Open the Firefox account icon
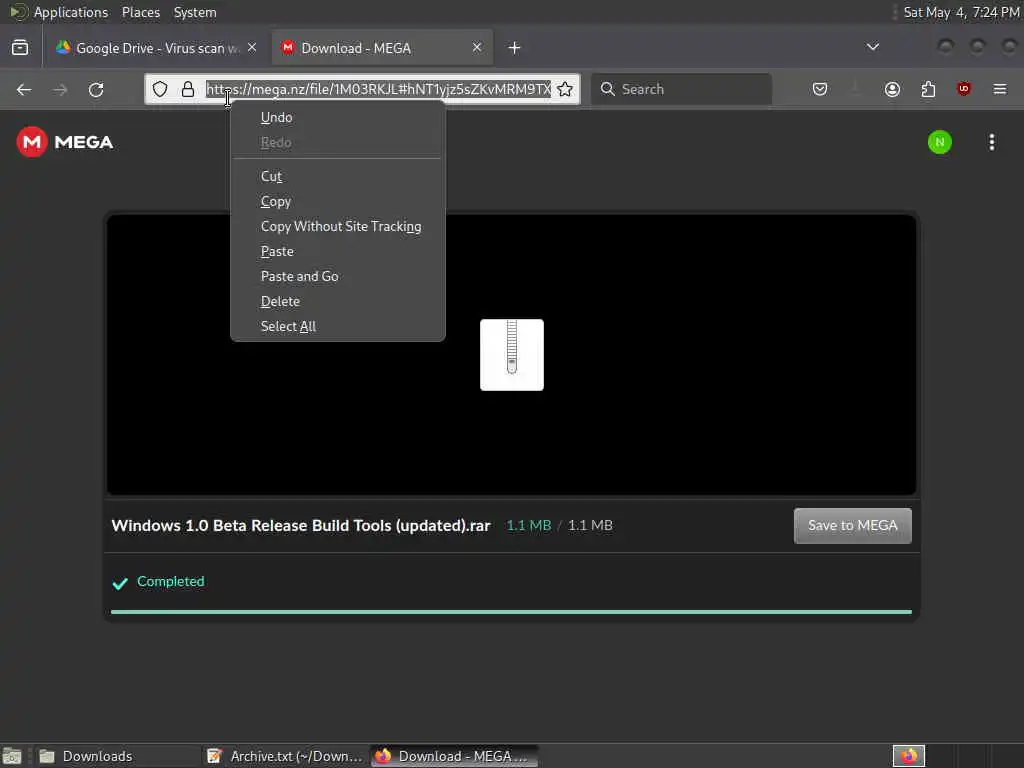The image size is (1024, 768). tap(892, 89)
